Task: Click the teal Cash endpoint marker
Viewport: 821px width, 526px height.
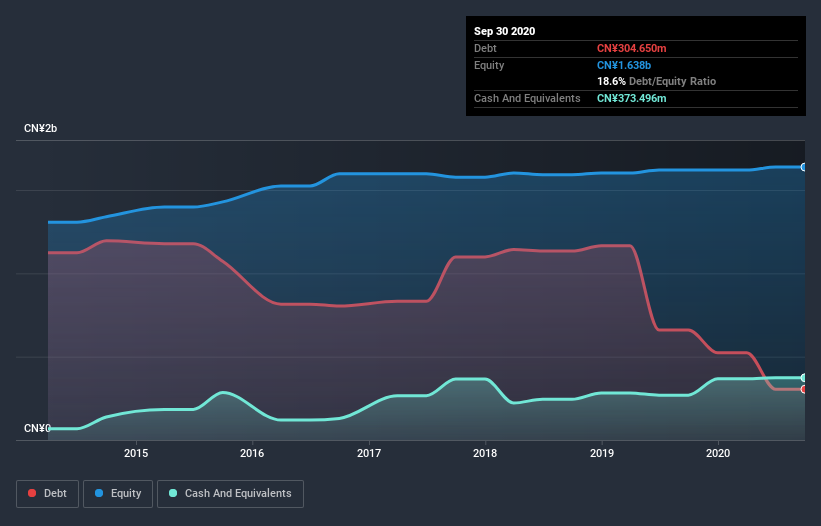Action: click(804, 378)
